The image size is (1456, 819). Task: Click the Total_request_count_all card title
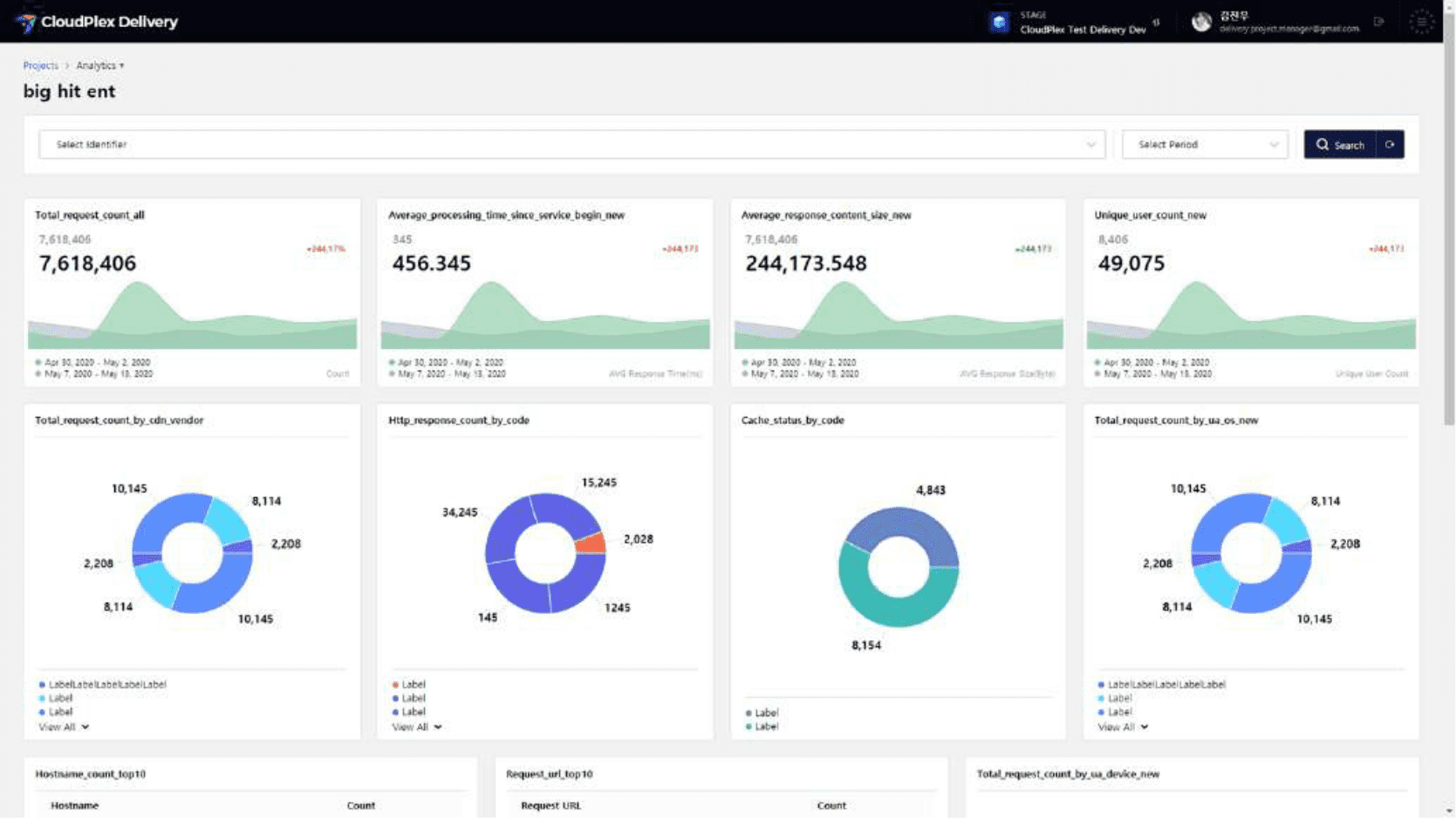(90, 215)
